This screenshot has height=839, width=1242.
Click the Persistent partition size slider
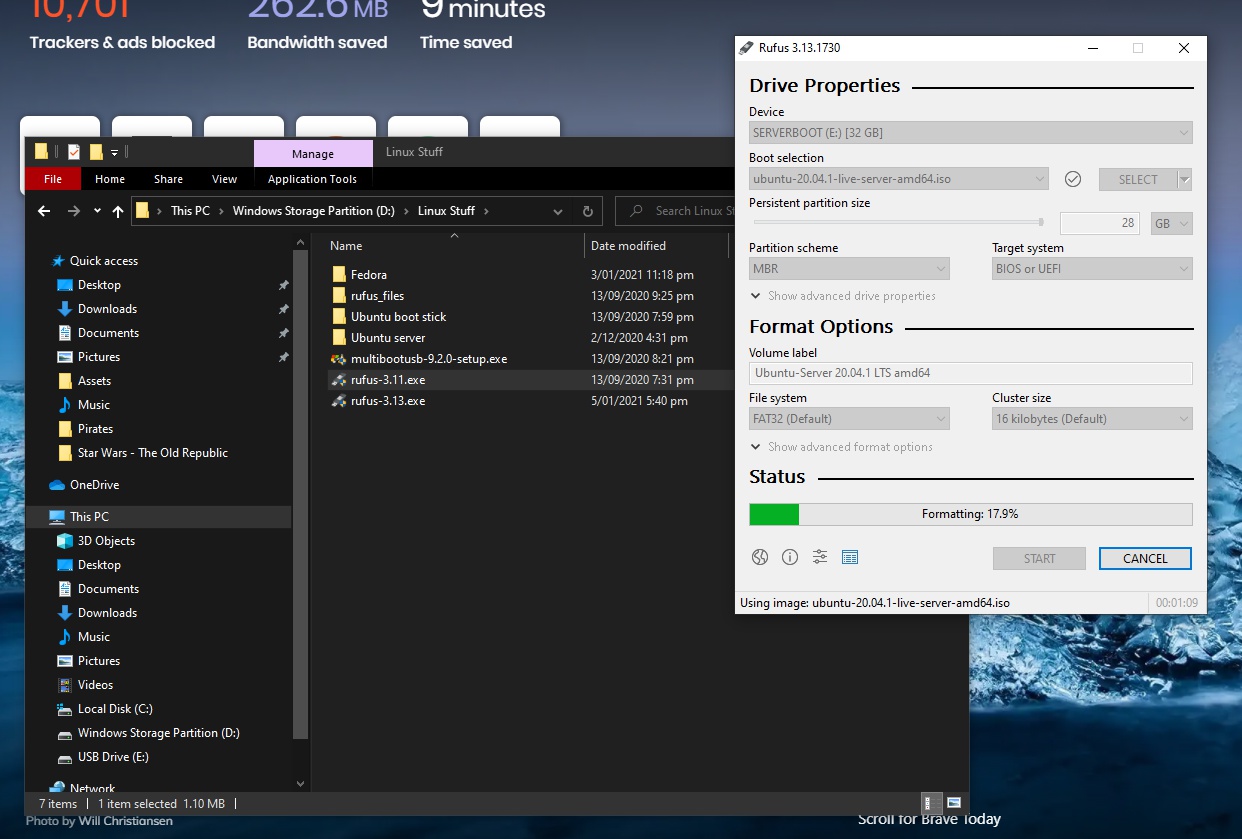[899, 223]
